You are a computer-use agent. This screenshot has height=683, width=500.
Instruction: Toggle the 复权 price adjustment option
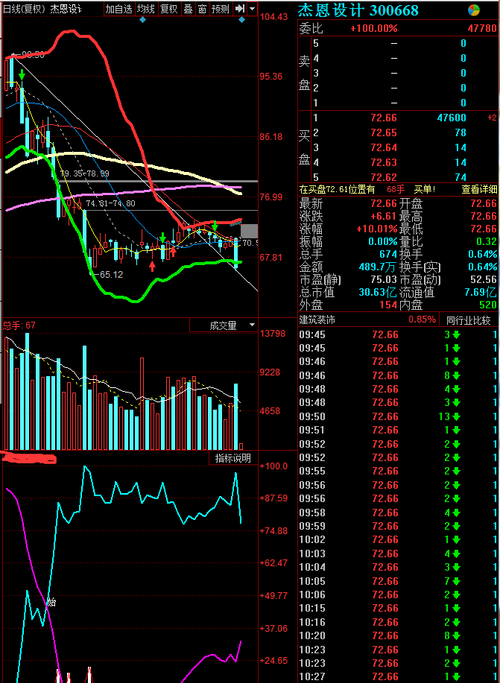[169, 8]
